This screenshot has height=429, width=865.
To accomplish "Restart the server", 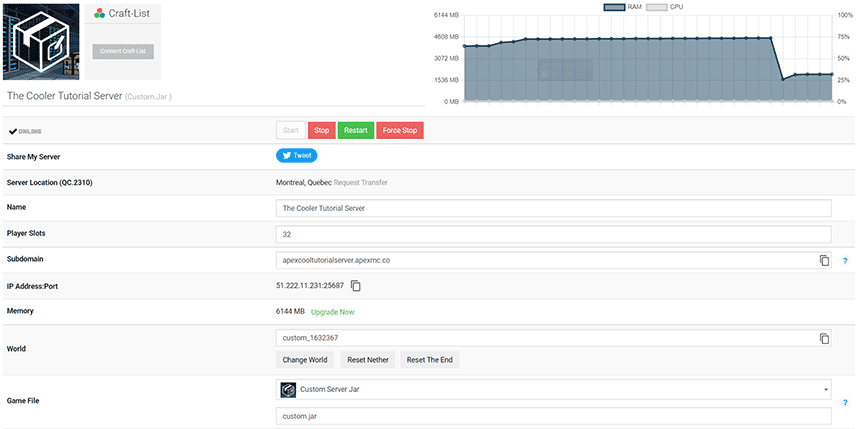I will point(355,130).
